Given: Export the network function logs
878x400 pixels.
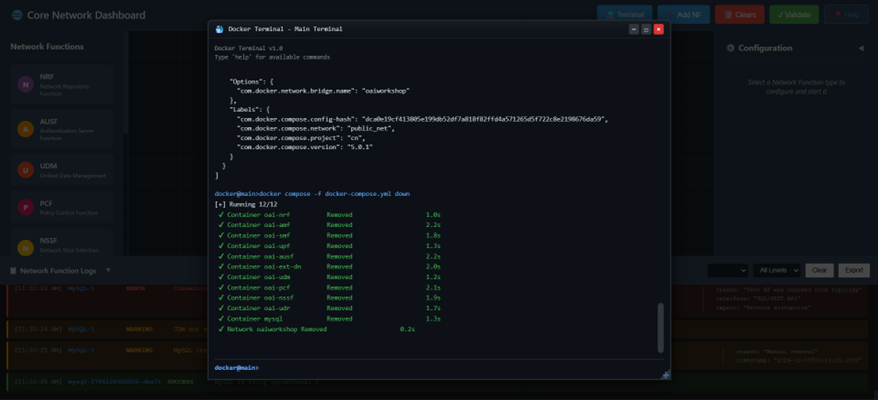Looking at the screenshot, I should tap(853, 270).
